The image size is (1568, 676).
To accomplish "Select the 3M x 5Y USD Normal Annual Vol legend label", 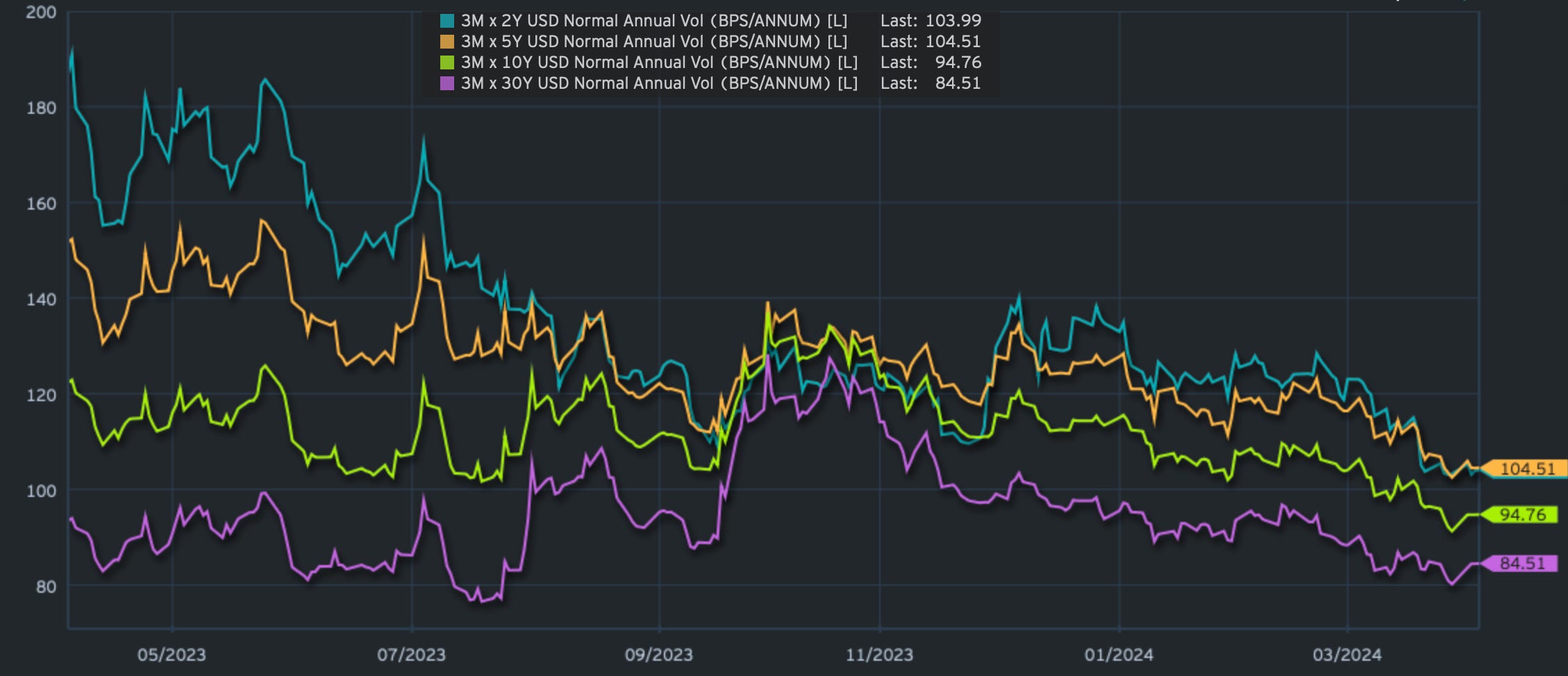I will click(654, 42).
